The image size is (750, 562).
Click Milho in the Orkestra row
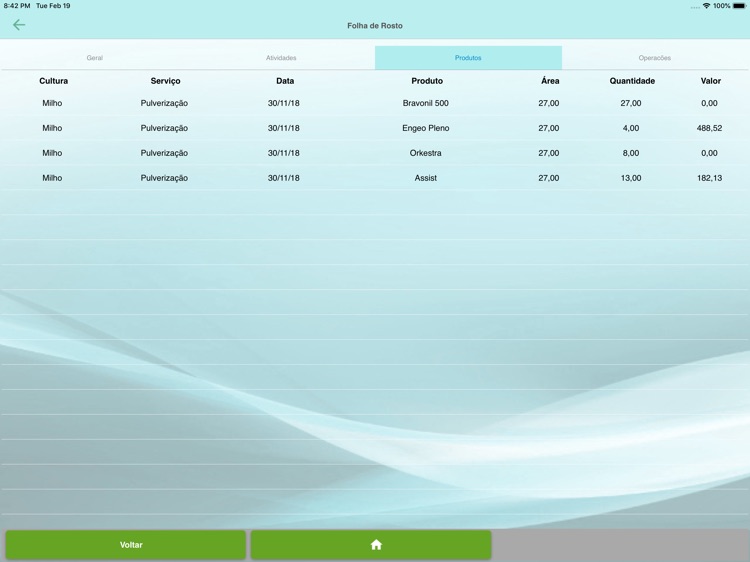point(52,153)
